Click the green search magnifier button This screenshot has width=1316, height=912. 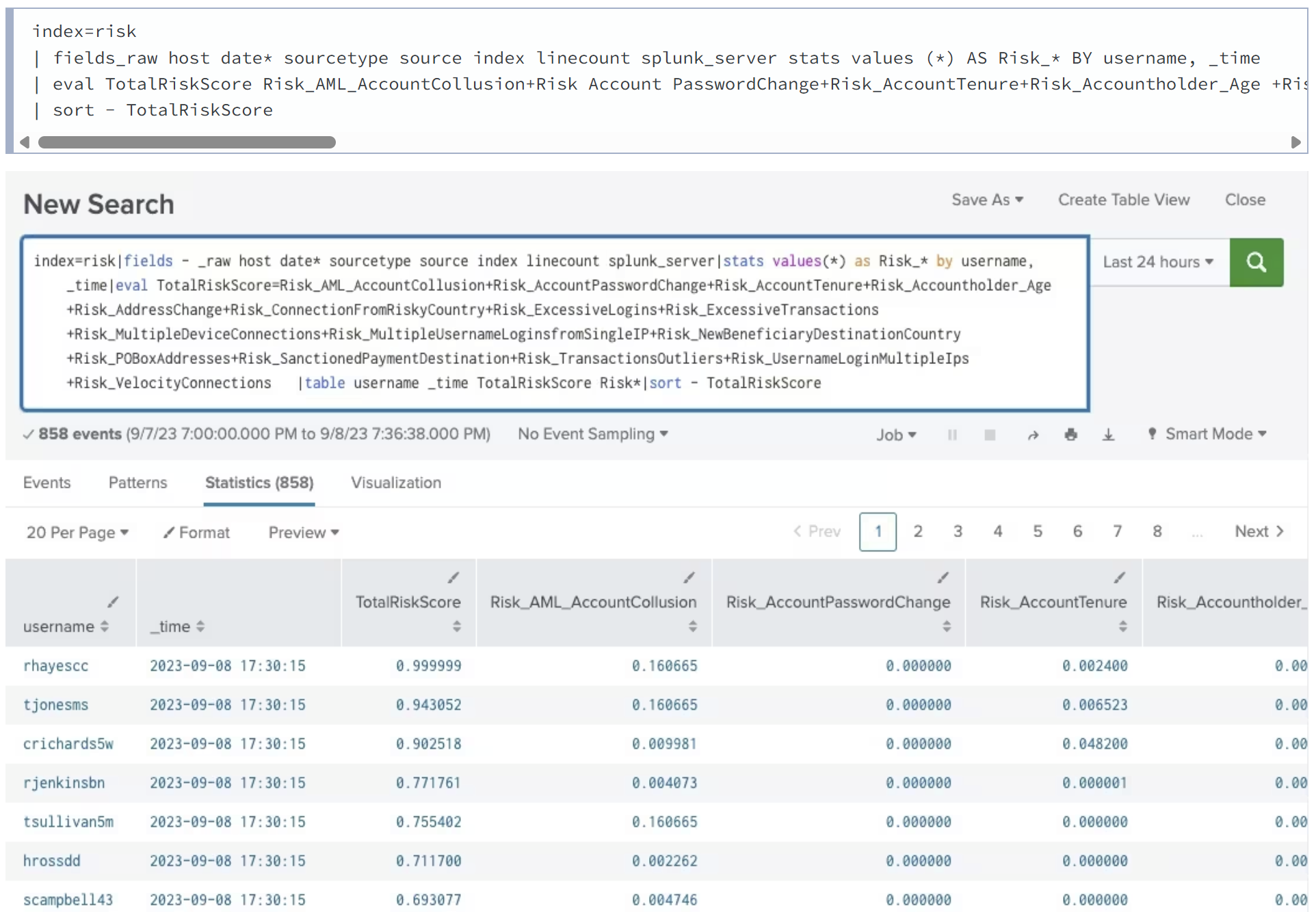click(1255, 262)
